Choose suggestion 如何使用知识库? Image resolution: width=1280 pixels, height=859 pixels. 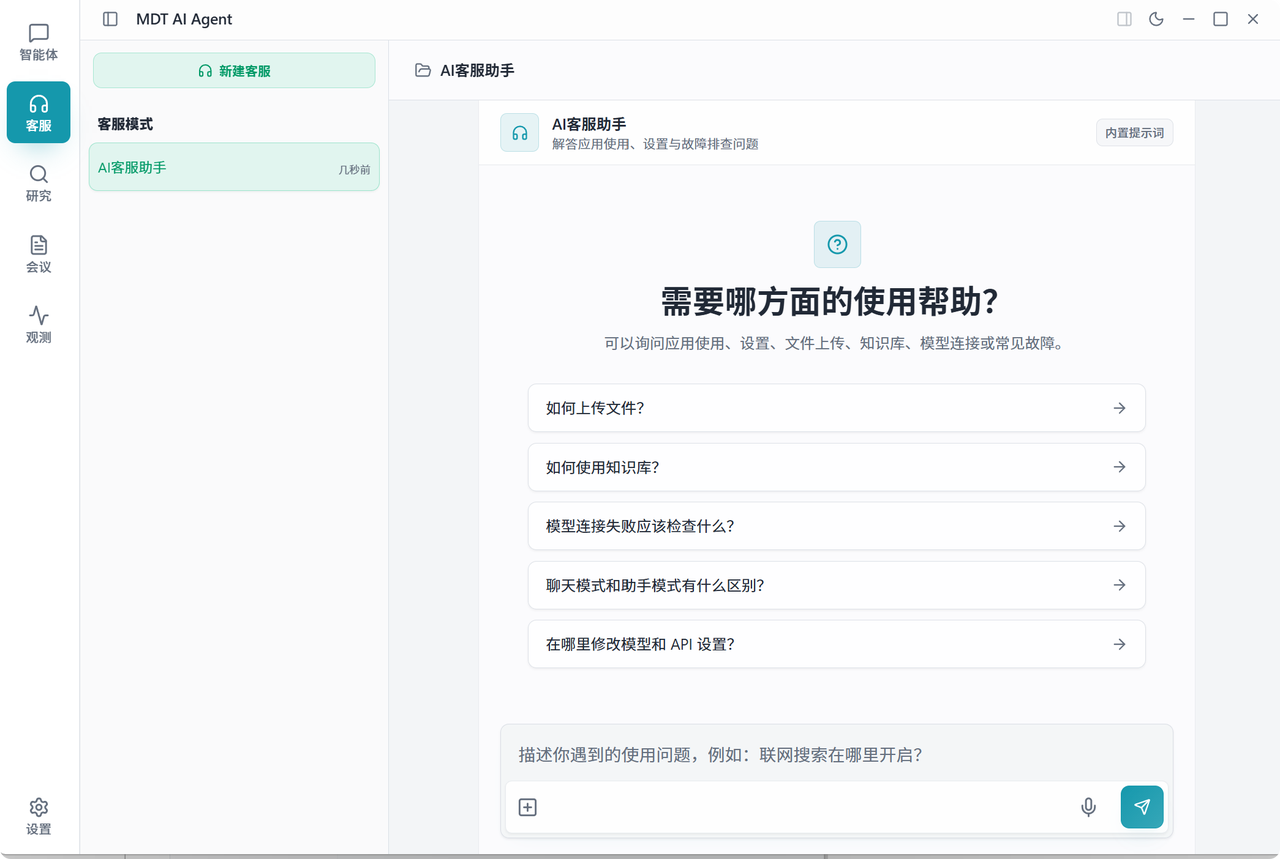(837, 467)
